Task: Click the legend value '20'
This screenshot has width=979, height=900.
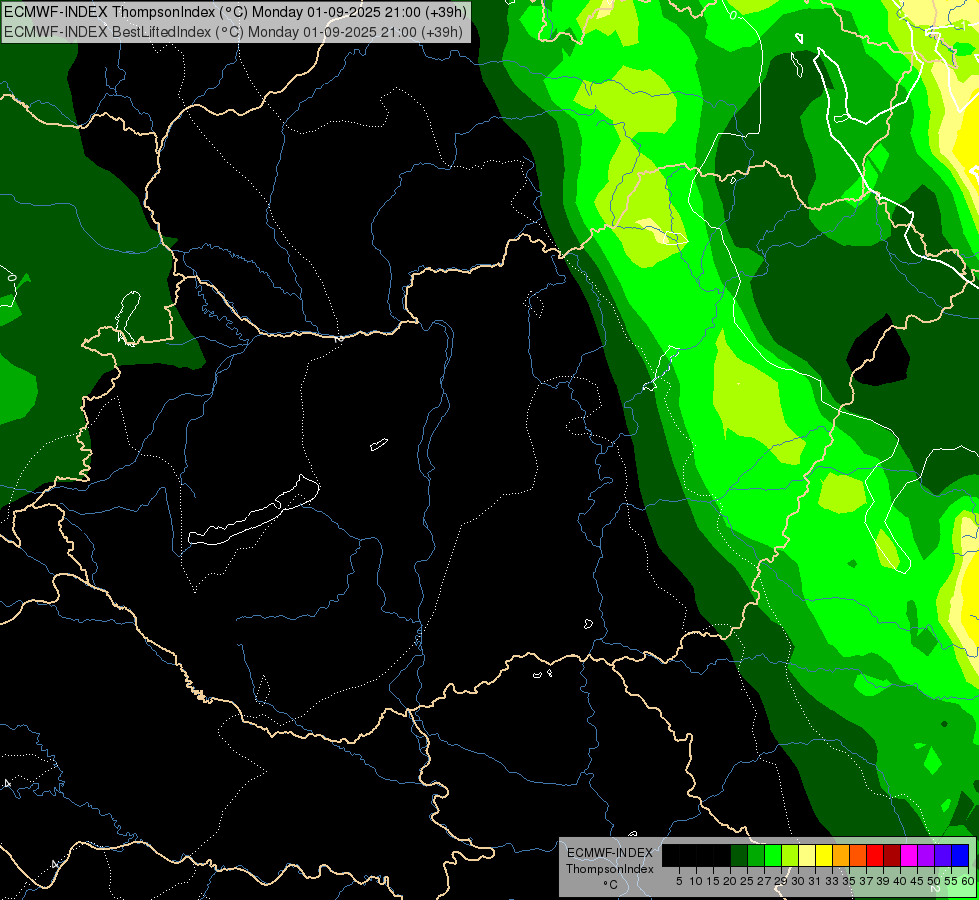Action: [730, 881]
